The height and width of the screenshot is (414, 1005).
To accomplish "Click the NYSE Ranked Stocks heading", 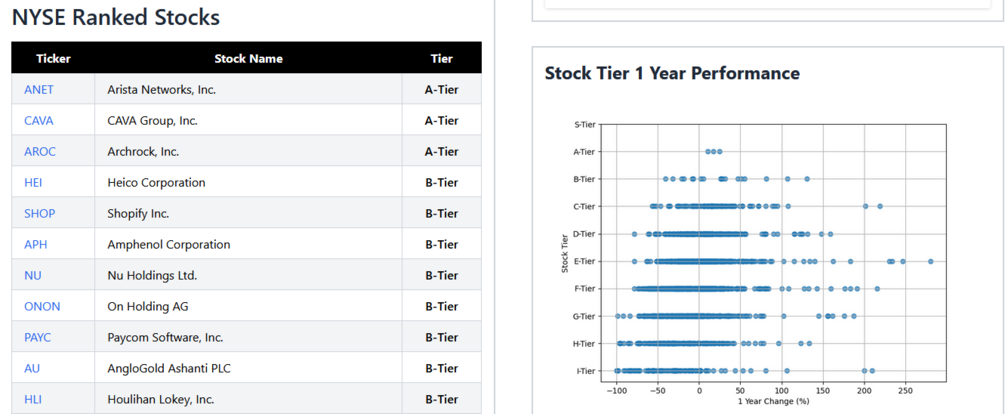I will point(116,17).
